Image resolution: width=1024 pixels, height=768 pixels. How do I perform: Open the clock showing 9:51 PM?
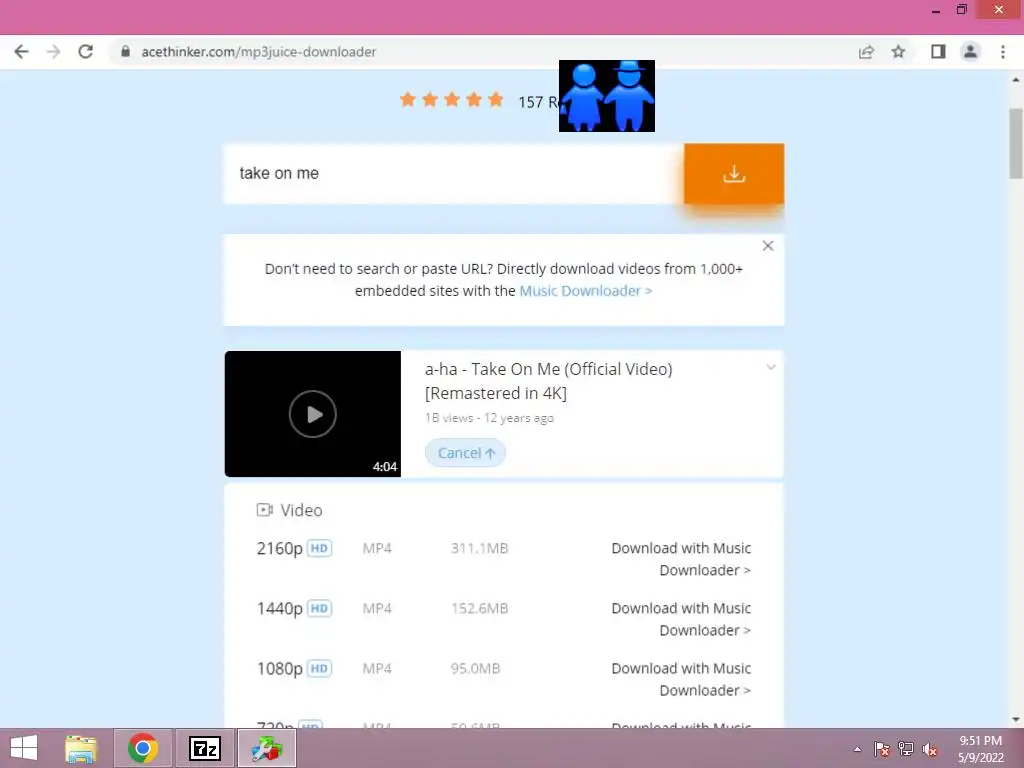980,749
